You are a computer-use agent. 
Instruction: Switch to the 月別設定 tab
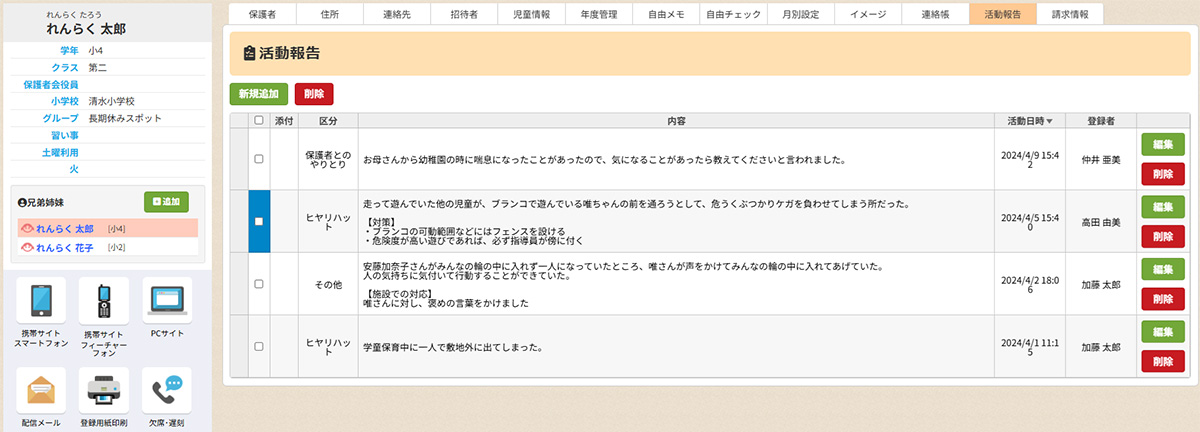[801, 14]
